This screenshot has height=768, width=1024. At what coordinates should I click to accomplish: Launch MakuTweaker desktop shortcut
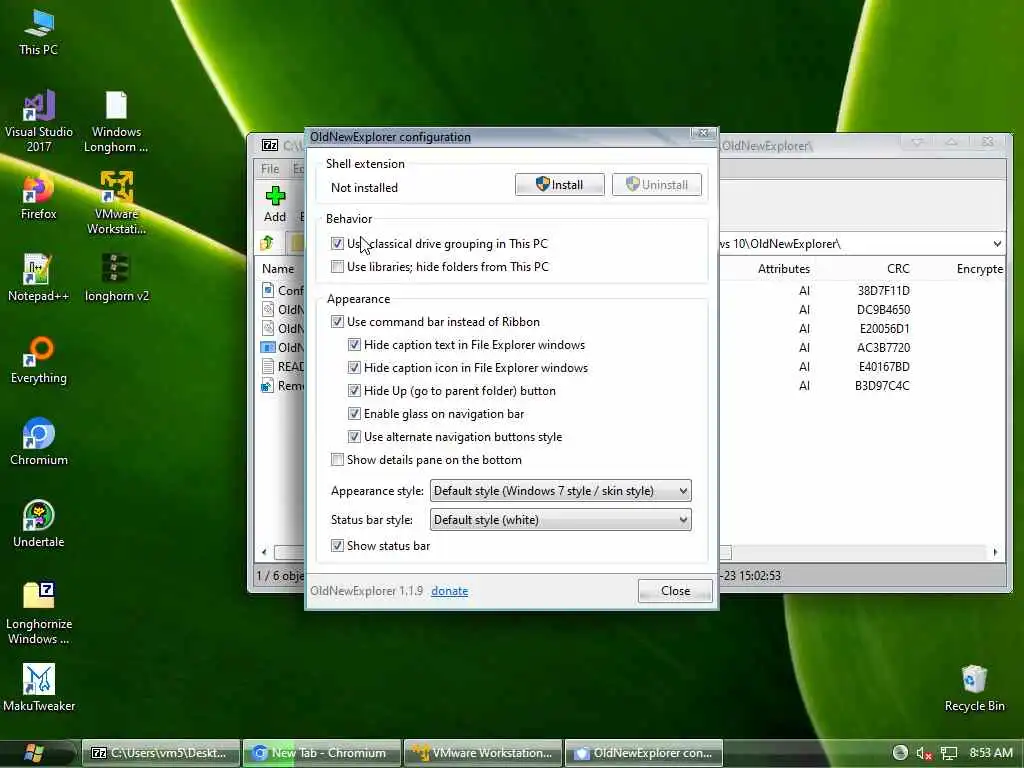pyautogui.click(x=39, y=688)
